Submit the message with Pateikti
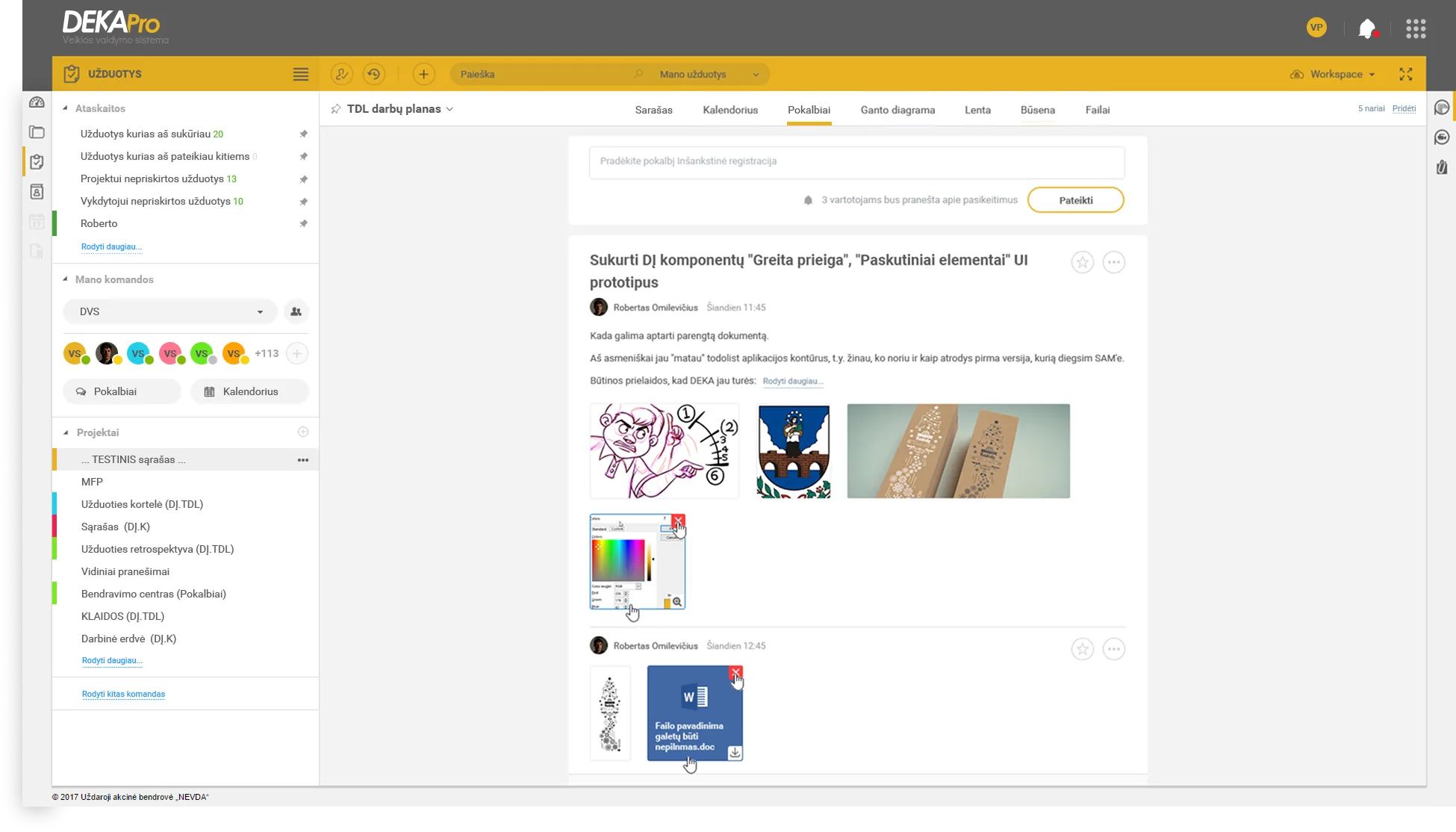Screen dimensions: 1456x832 tap(1076, 200)
